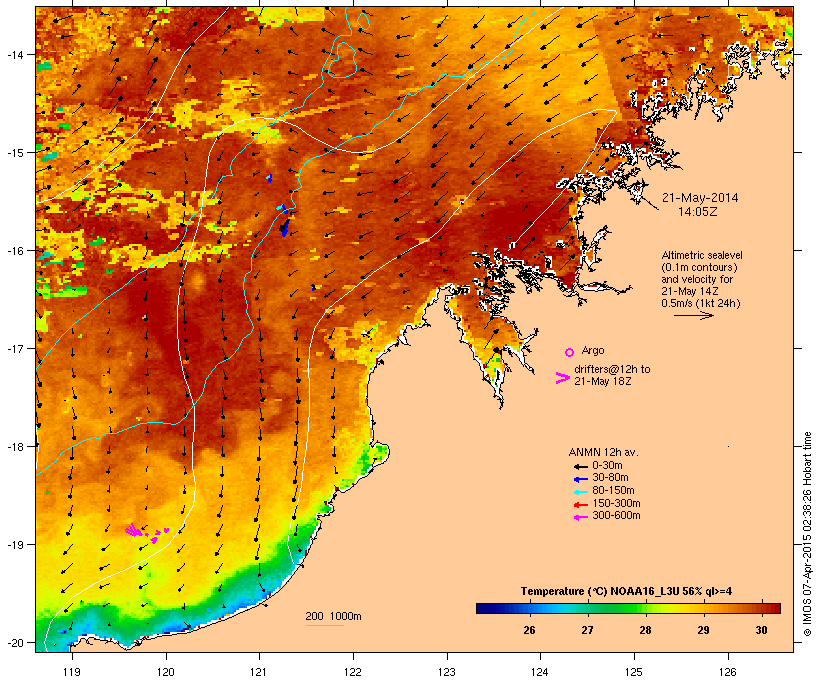Click the colorbar tick value 30
The width and height of the screenshot is (820, 680).
click(x=761, y=630)
